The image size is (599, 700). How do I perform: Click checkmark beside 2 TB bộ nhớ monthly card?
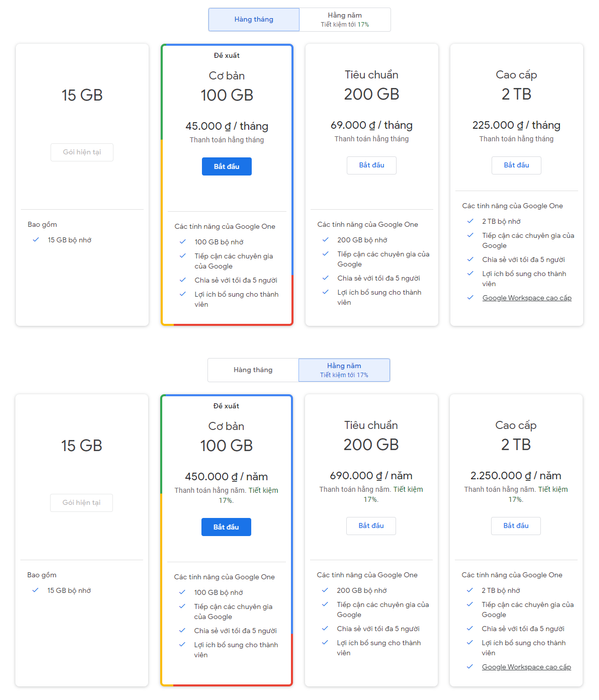pos(470,221)
